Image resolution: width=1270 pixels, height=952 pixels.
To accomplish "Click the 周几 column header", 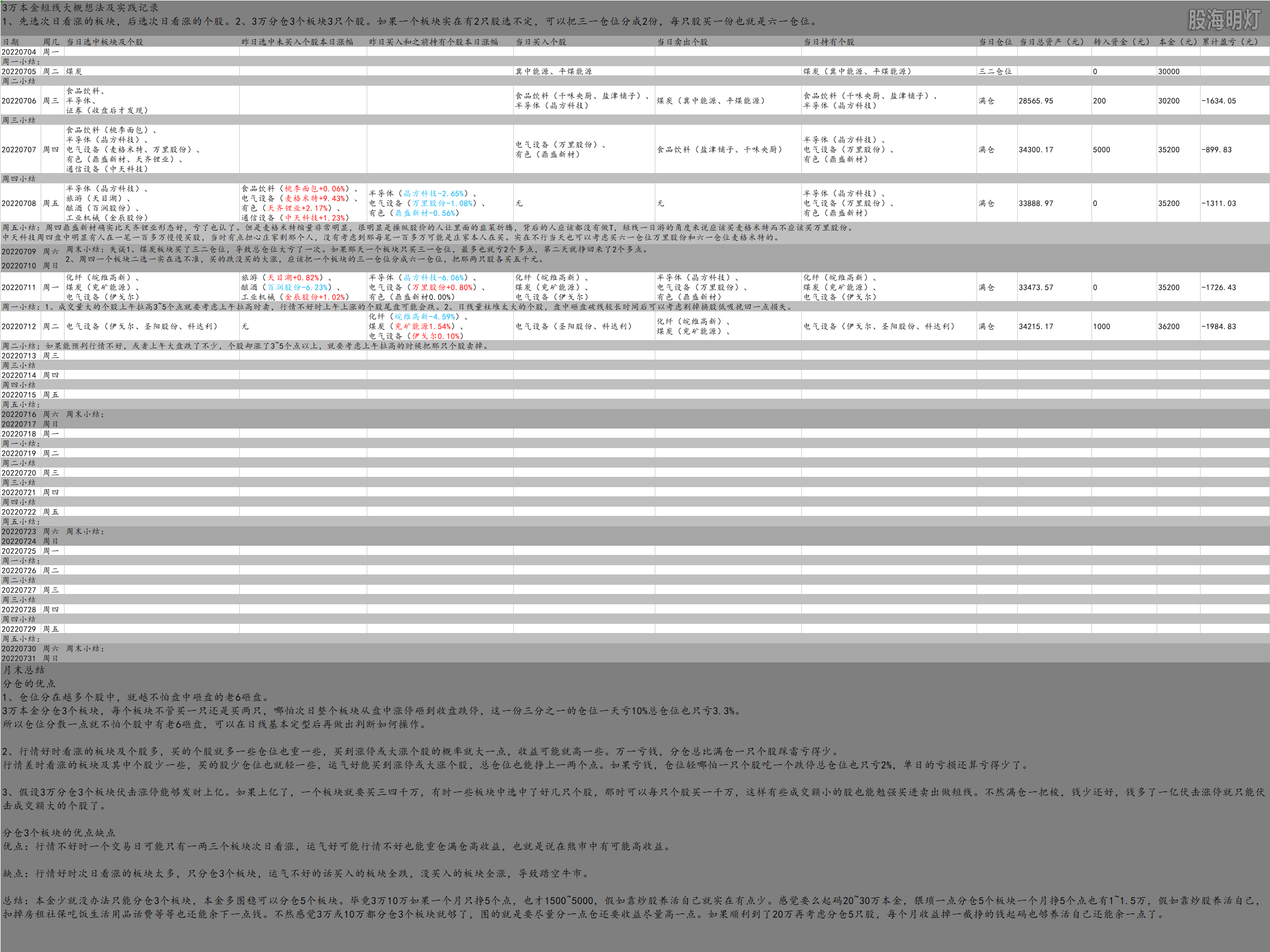I will (x=51, y=42).
